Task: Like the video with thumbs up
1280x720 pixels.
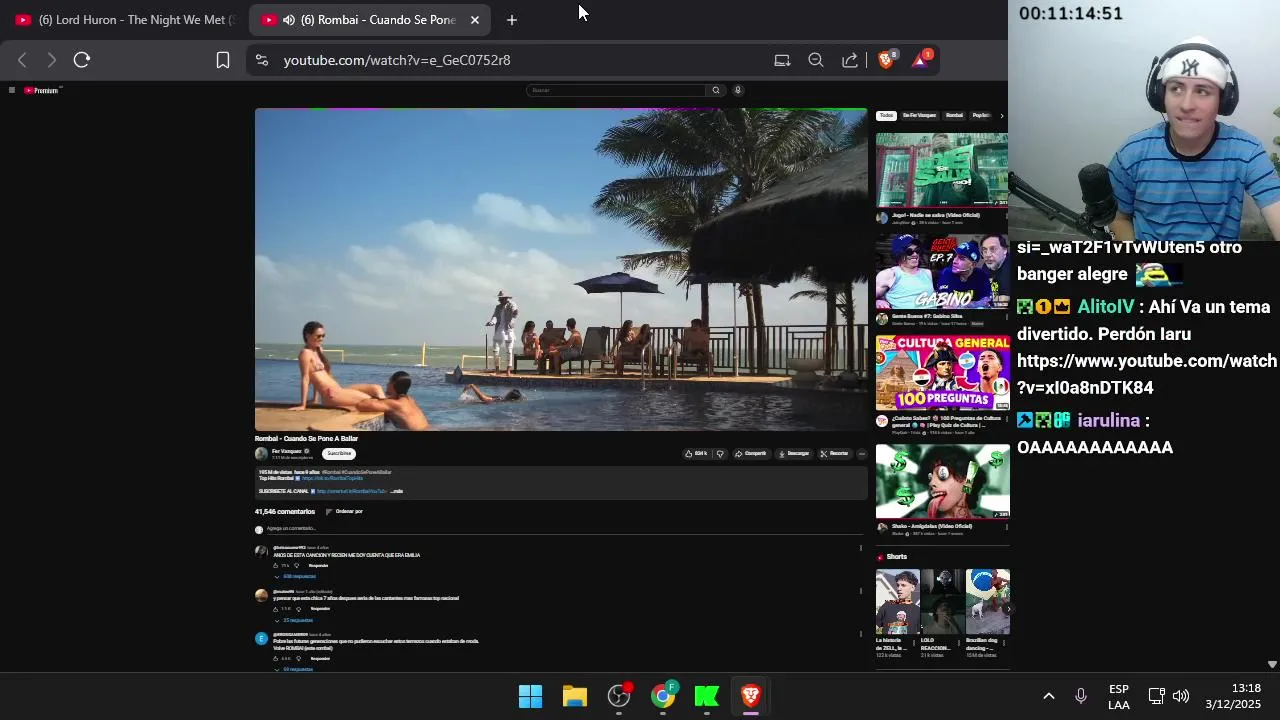Action: [x=696, y=453]
